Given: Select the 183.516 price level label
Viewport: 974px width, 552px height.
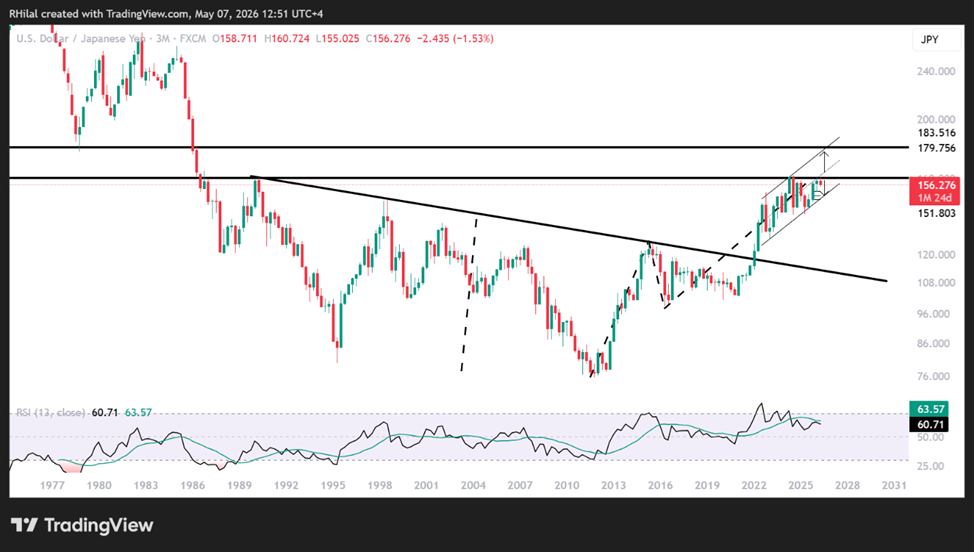Looking at the screenshot, I should tap(937, 133).
